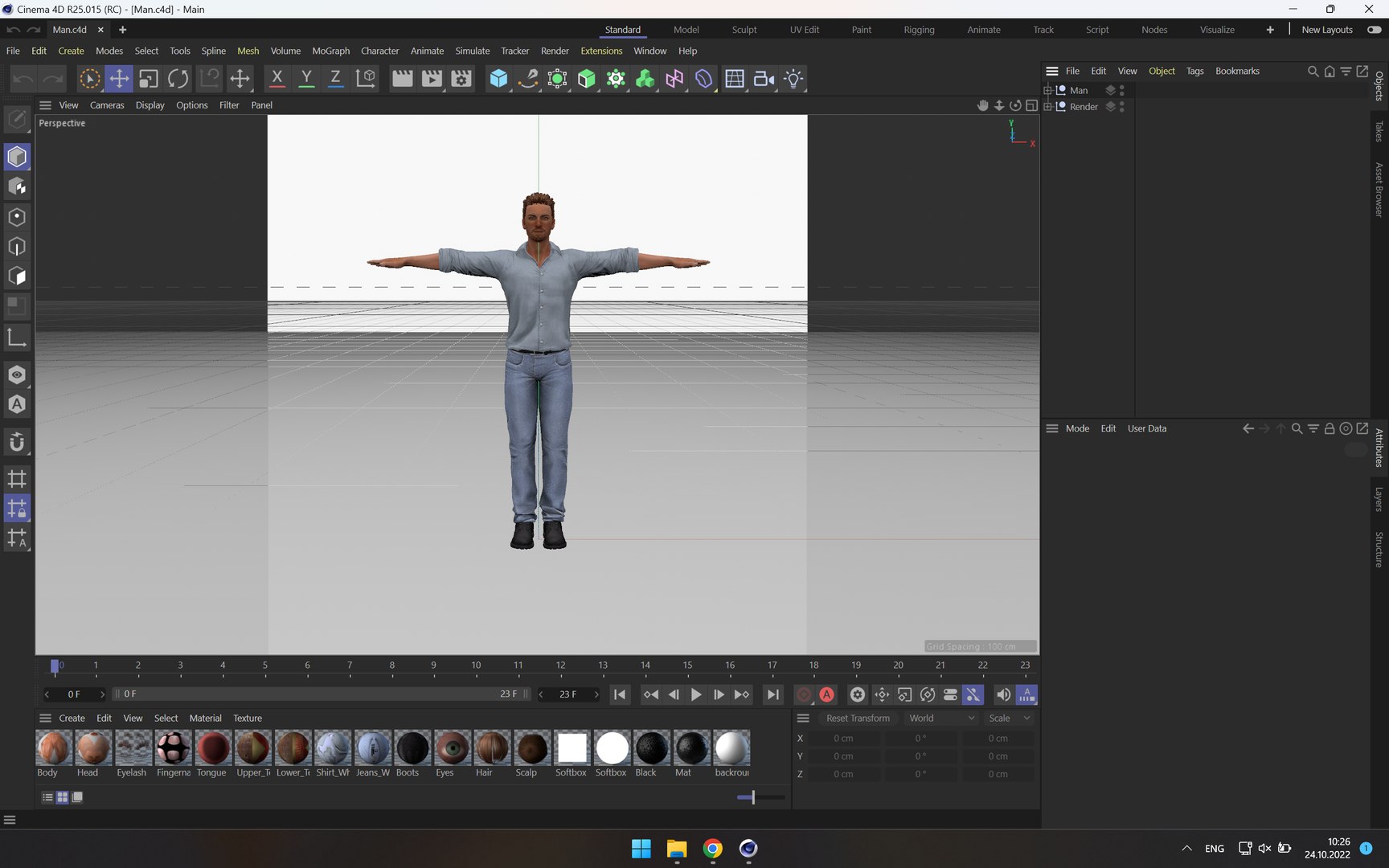
Task: Click the current frame 0 F field
Action: (74, 694)
